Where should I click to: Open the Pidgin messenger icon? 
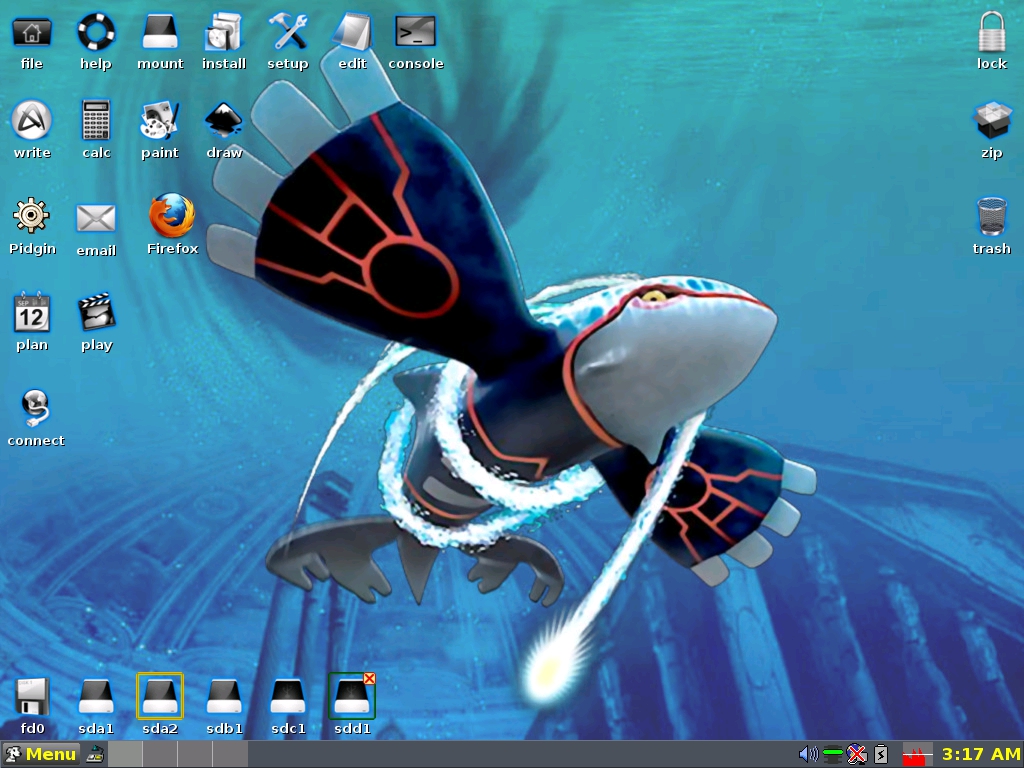click(32, 217)
